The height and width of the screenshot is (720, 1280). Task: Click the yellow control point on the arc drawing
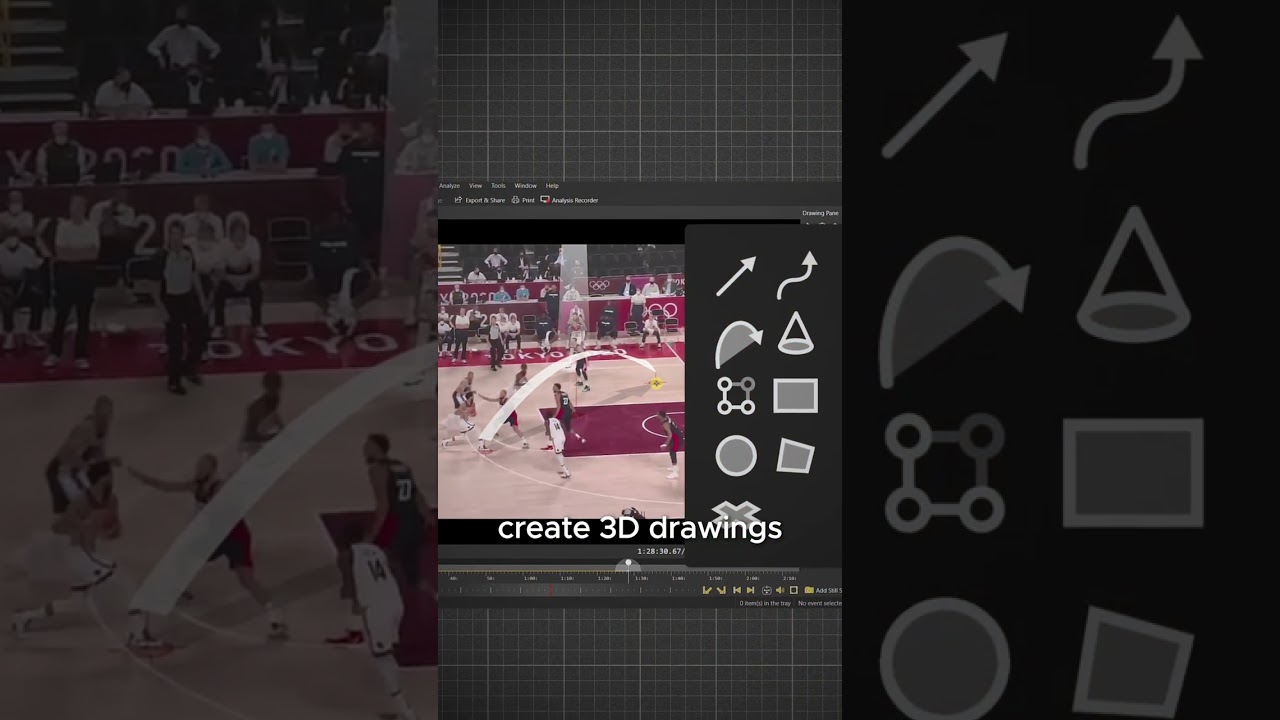coord(656,382)
